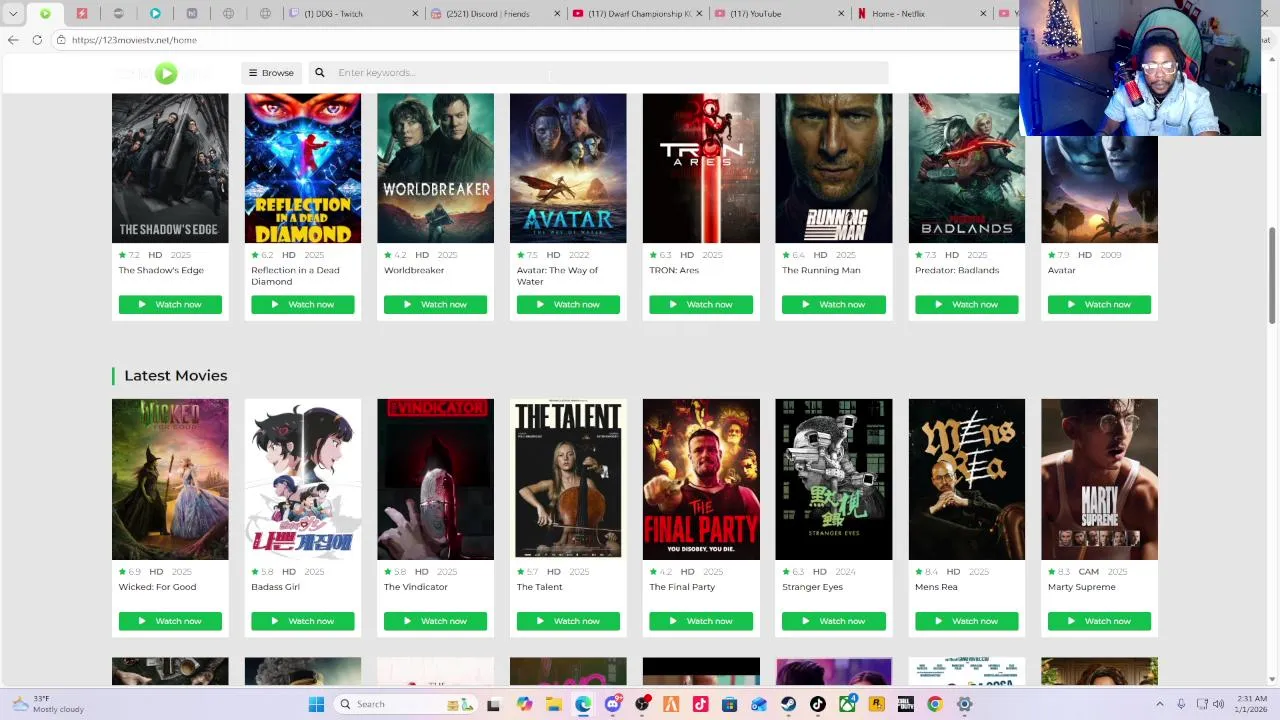
Task: Open the tab search dropdown arrow
Action: point(13,14)
